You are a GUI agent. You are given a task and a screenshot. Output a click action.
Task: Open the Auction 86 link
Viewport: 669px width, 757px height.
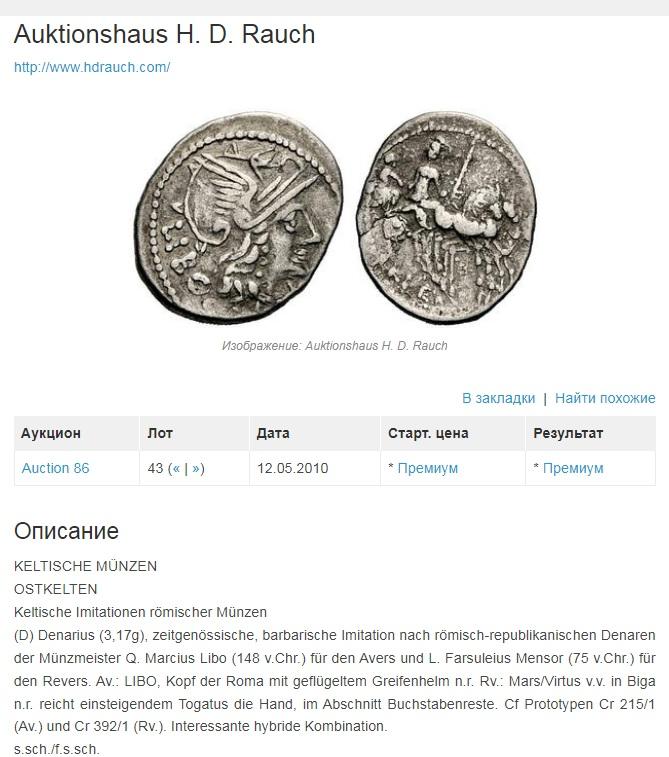tap(56, 468)
